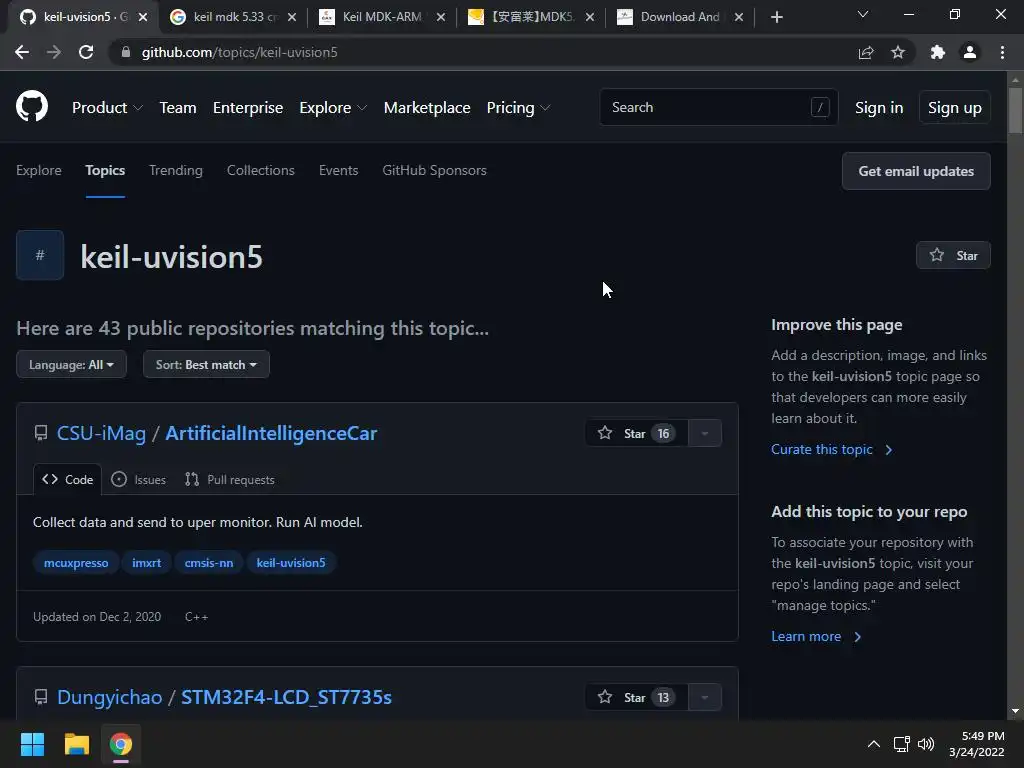Expand Explore menu dropdown

pyautogui.click(x=333, y=108)
